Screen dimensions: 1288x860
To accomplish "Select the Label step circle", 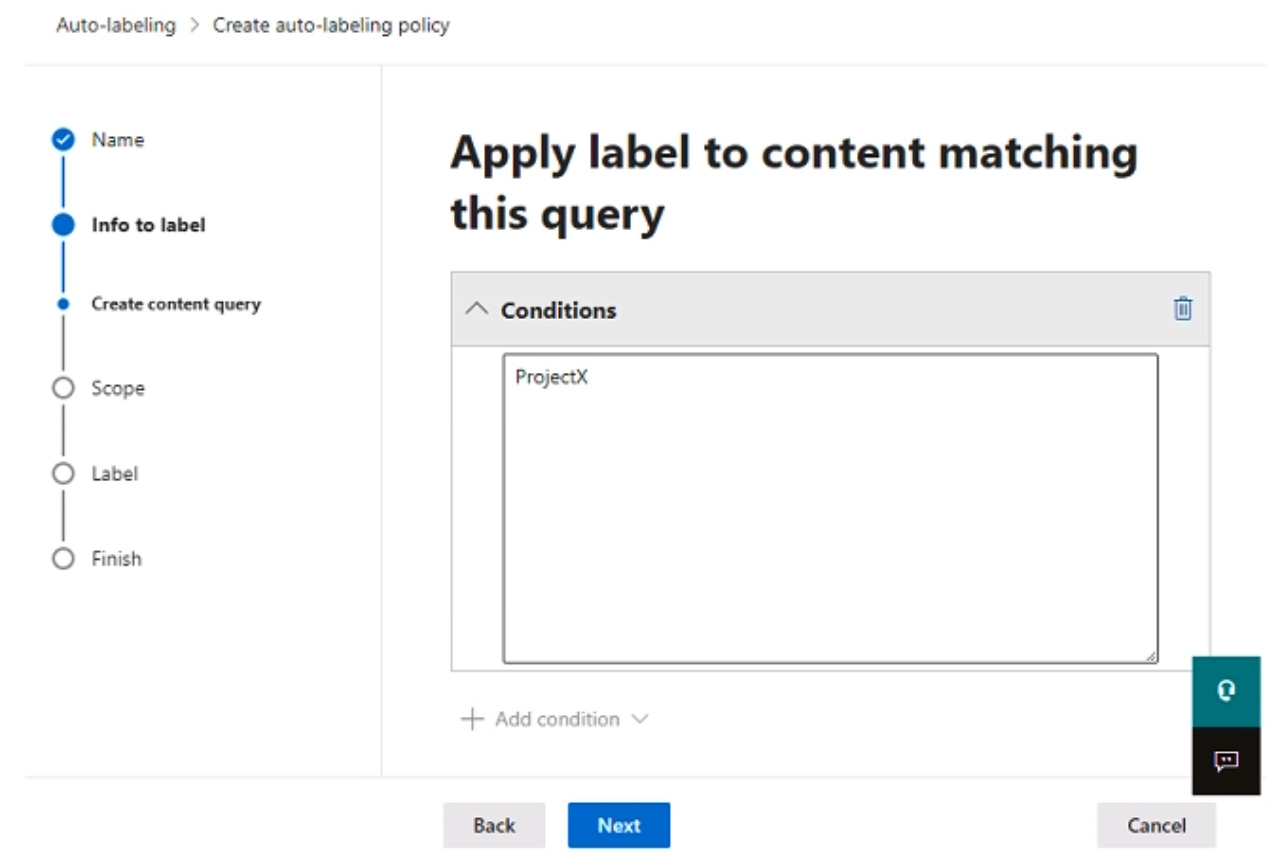I will point(63,473).
